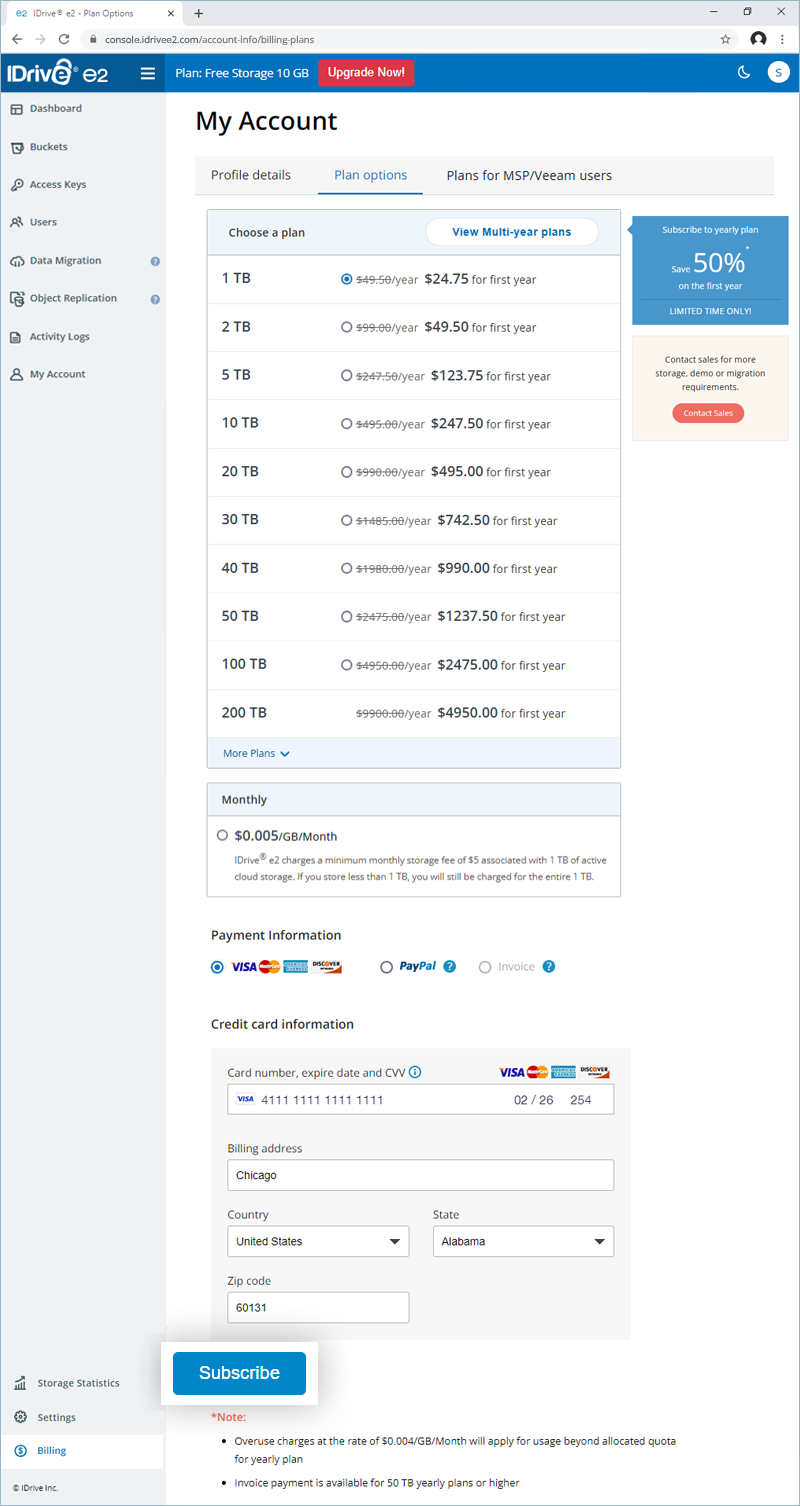Screen dimensions: 800x1506
Task: Select the 5 TB plan radio
Action: coord(347,376)
